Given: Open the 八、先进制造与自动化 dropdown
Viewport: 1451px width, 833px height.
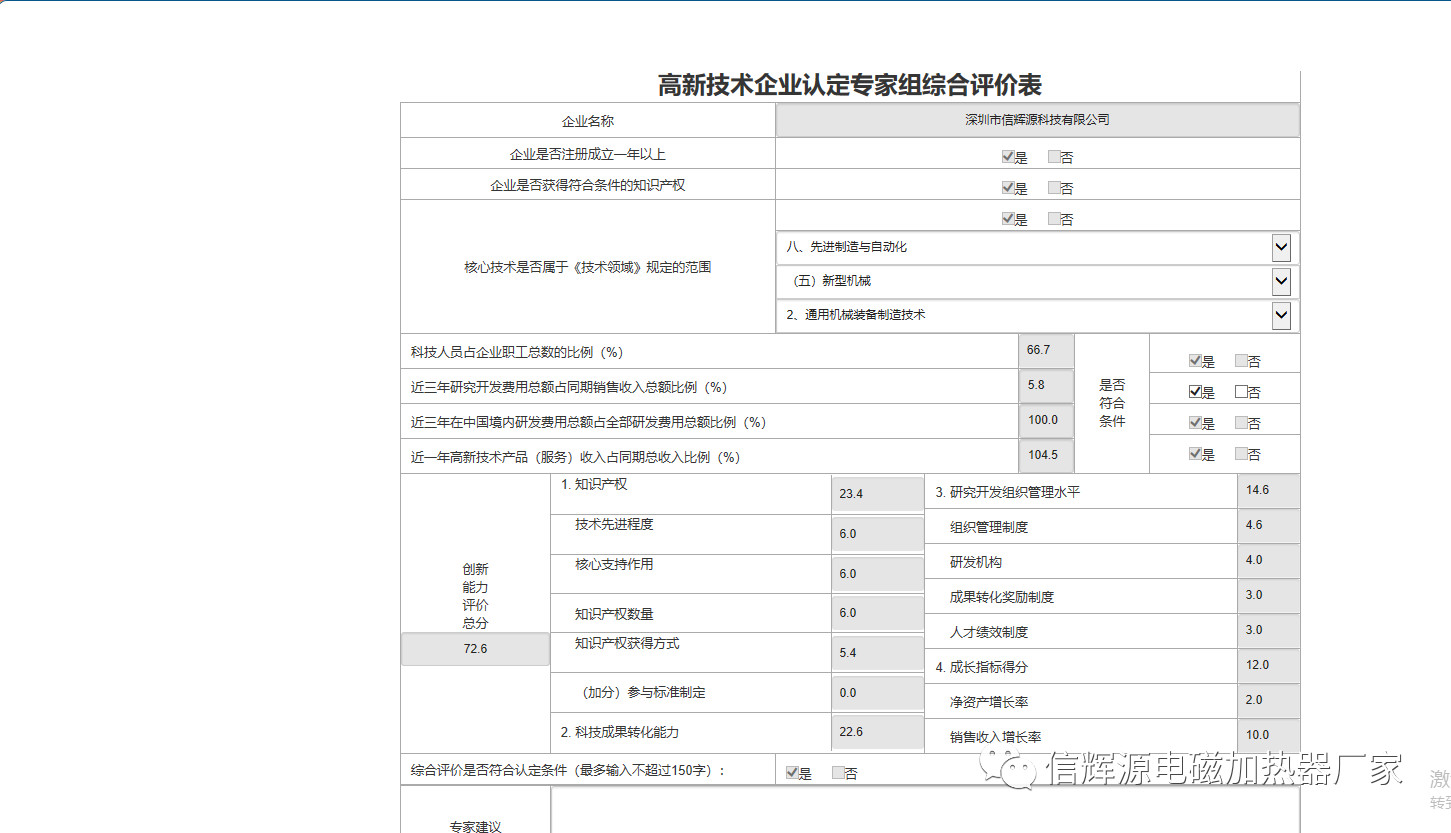Looking at the screenshot, I should pyautogui.click(x=1281, y=247).
